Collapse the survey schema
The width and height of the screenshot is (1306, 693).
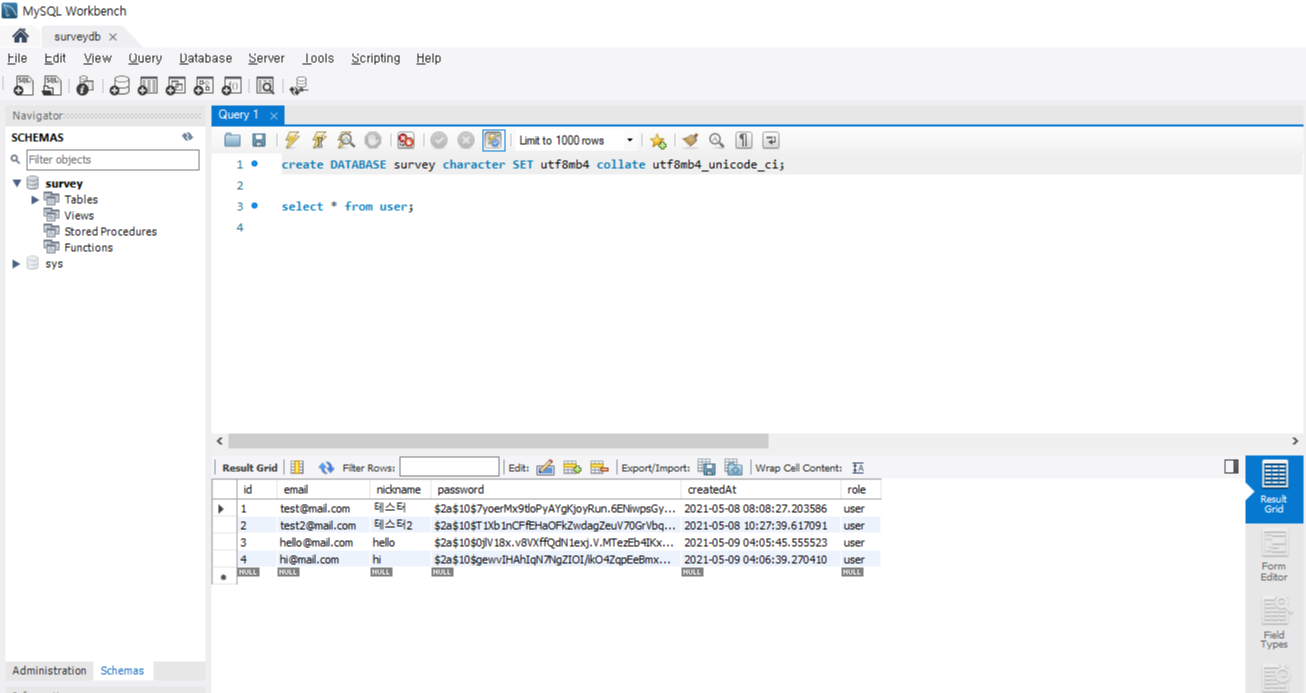click(17, 183)
